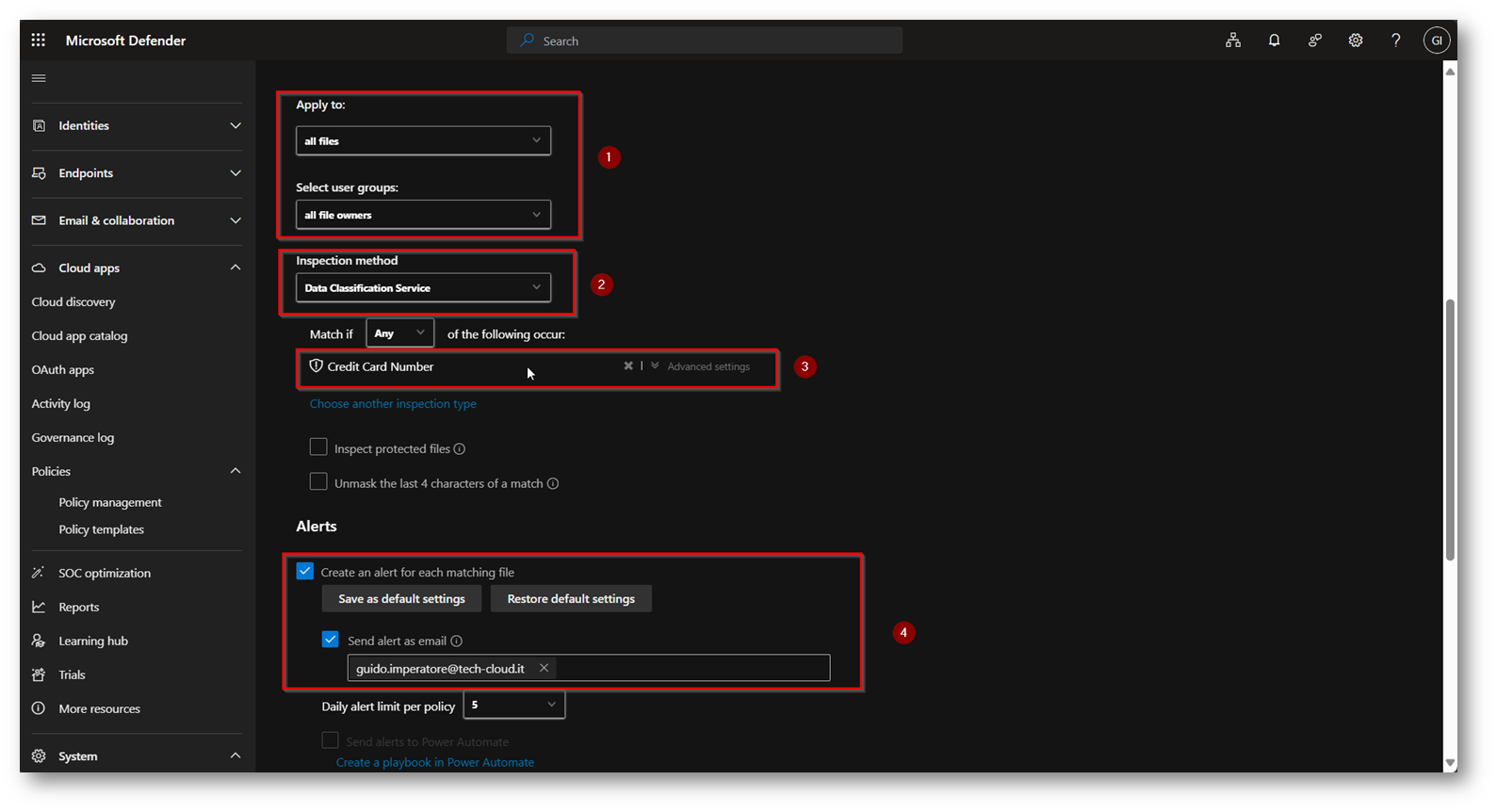Viewport: 1497px width, 812px height.
Task: Open the 'all file owners' user groups dropdown
Action: 423,215
